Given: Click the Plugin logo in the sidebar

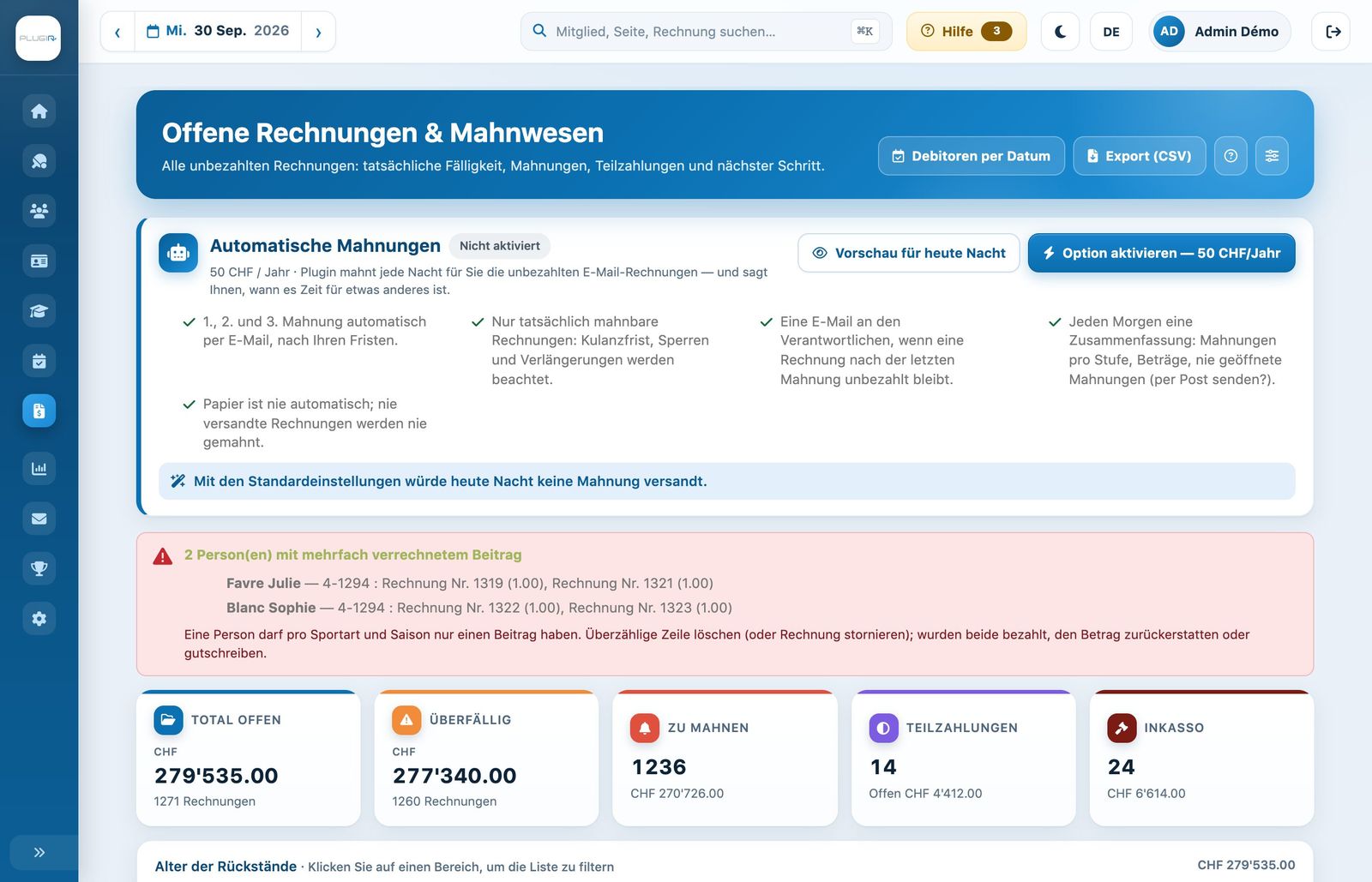Looking at the screenshot, I should [38, 38].
